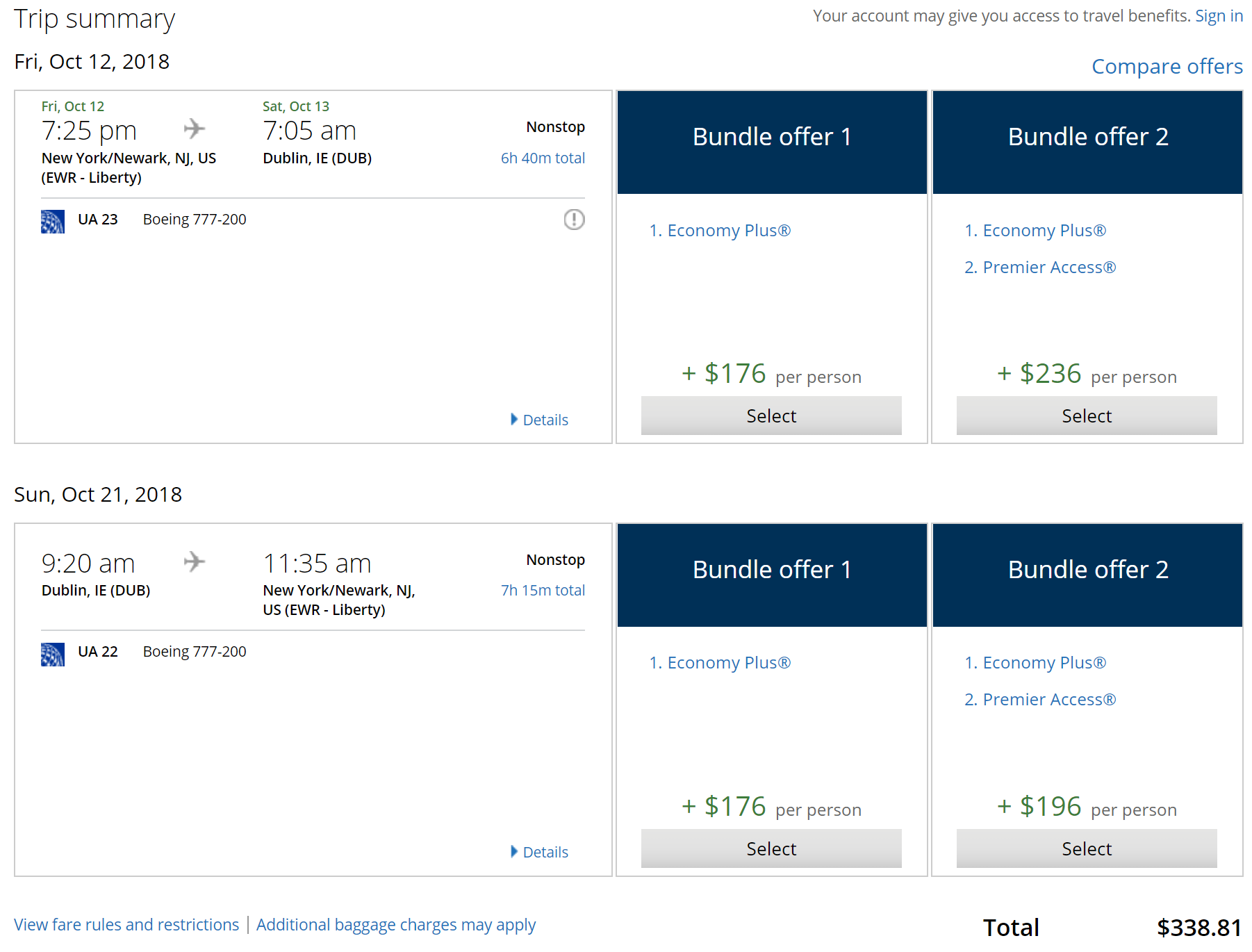
Task: Select Bundle offer 2 at $236 per person
Action: (1087, 416)
